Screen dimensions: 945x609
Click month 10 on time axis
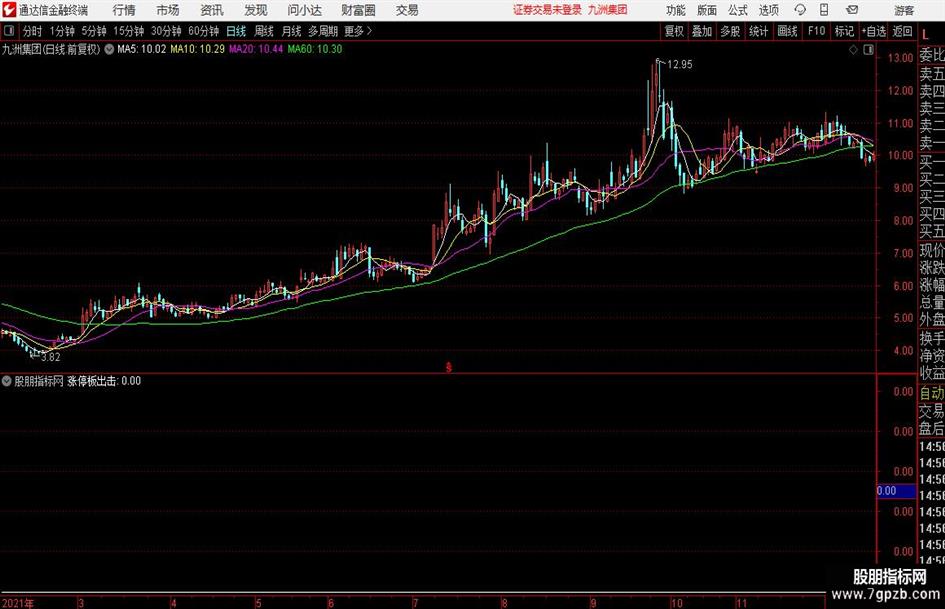tap(677, 603)
